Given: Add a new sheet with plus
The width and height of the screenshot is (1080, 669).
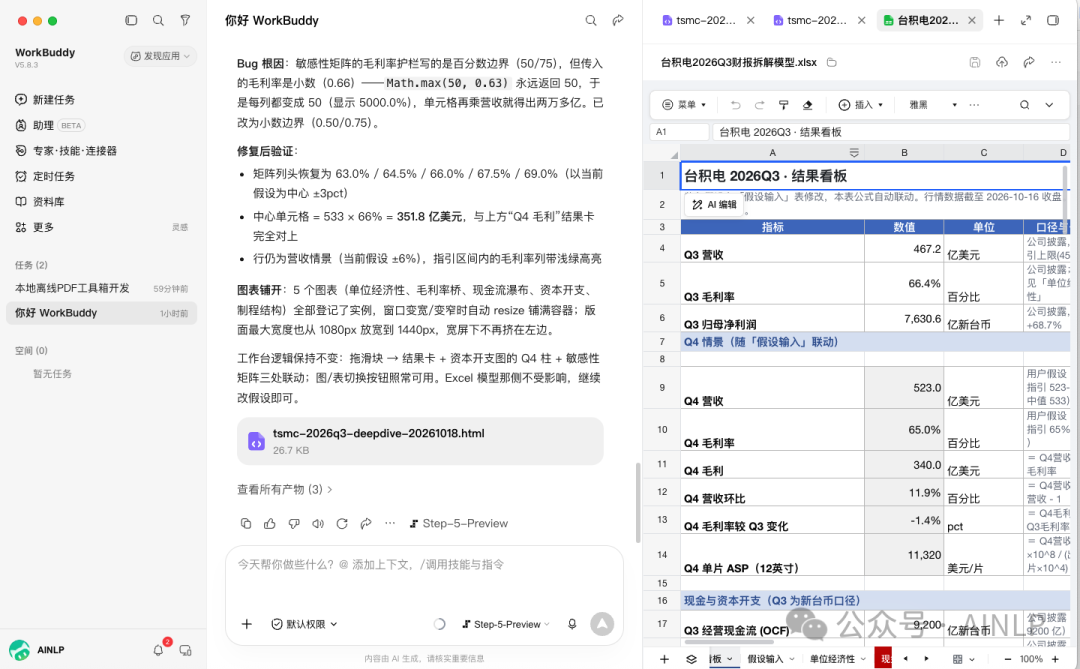Looking at the screenshot, I should [664, 659].
